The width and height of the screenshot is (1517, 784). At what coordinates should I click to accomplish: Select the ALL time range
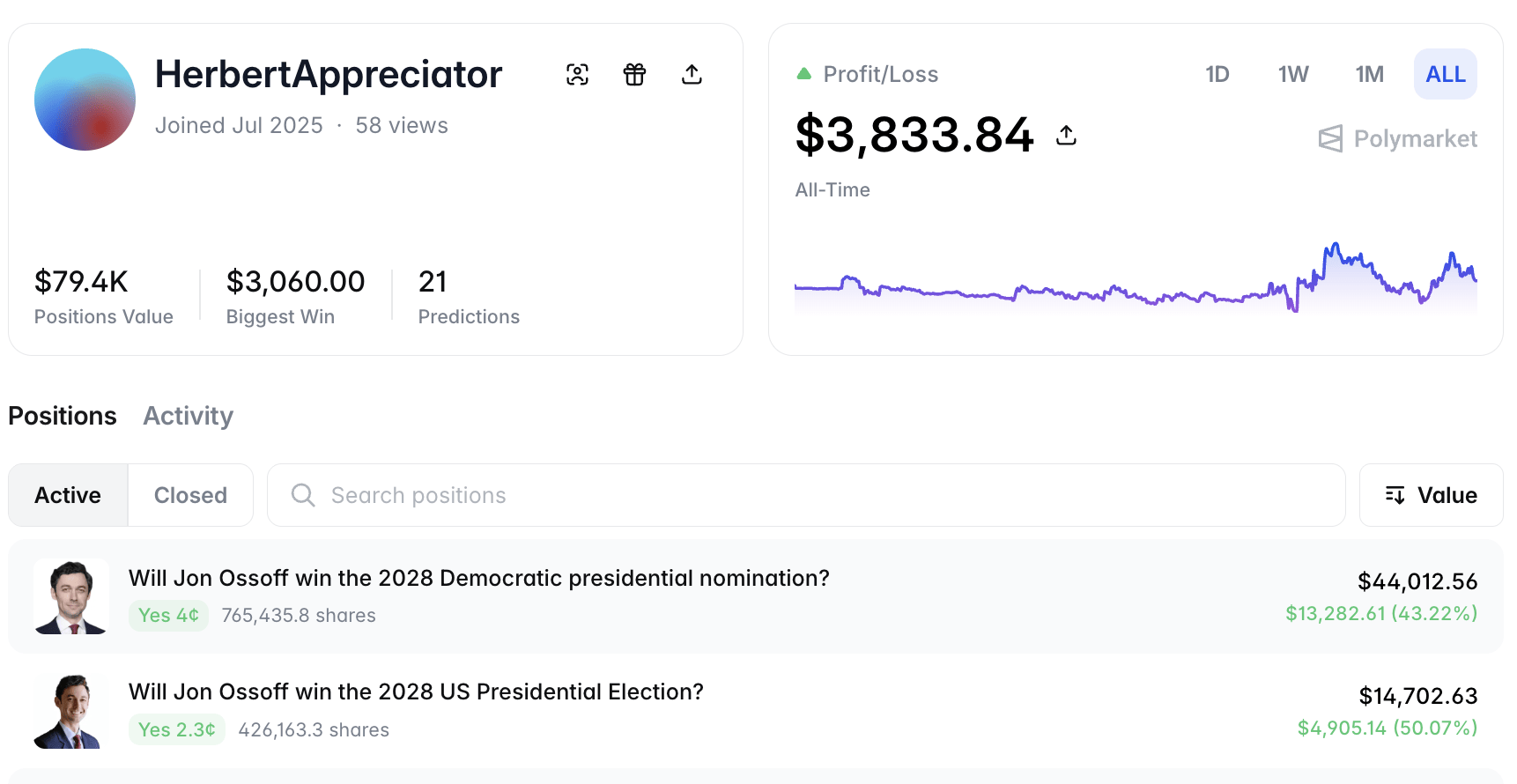(1445, 74)
